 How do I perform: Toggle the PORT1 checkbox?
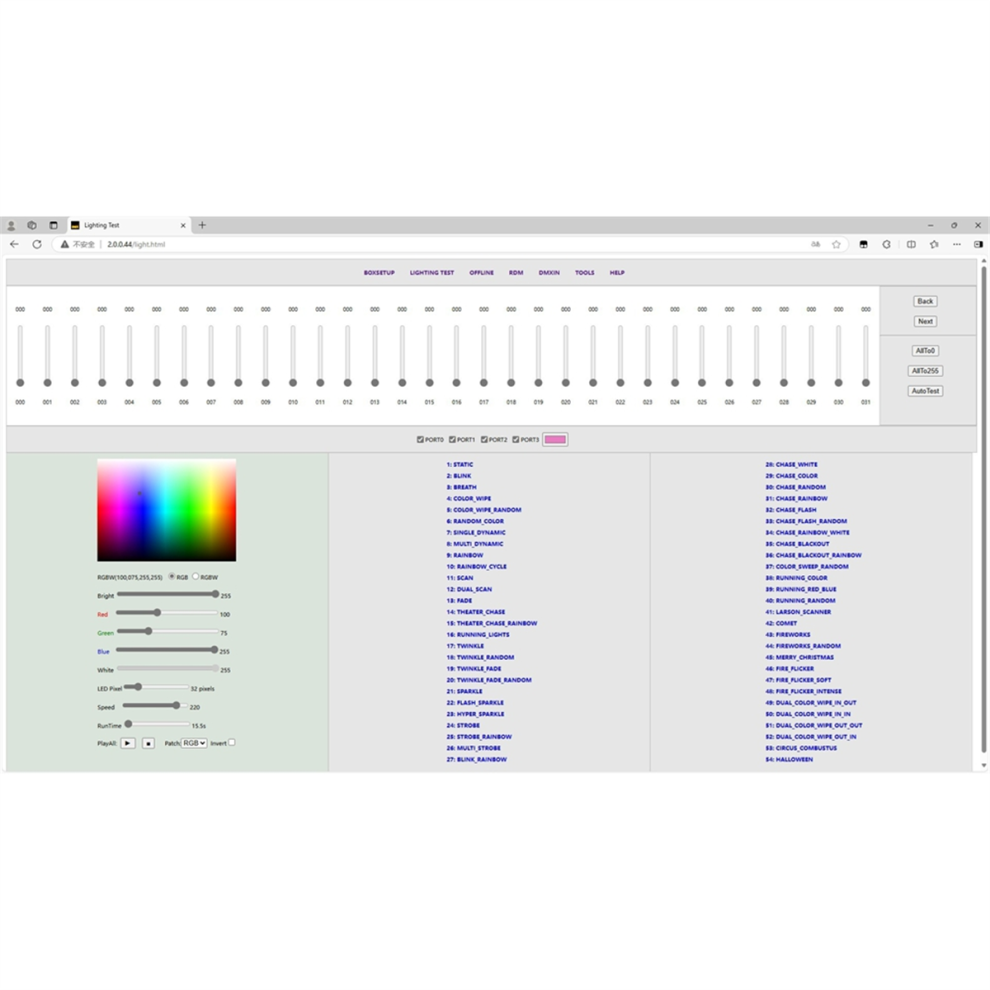(x=452, y=439)
